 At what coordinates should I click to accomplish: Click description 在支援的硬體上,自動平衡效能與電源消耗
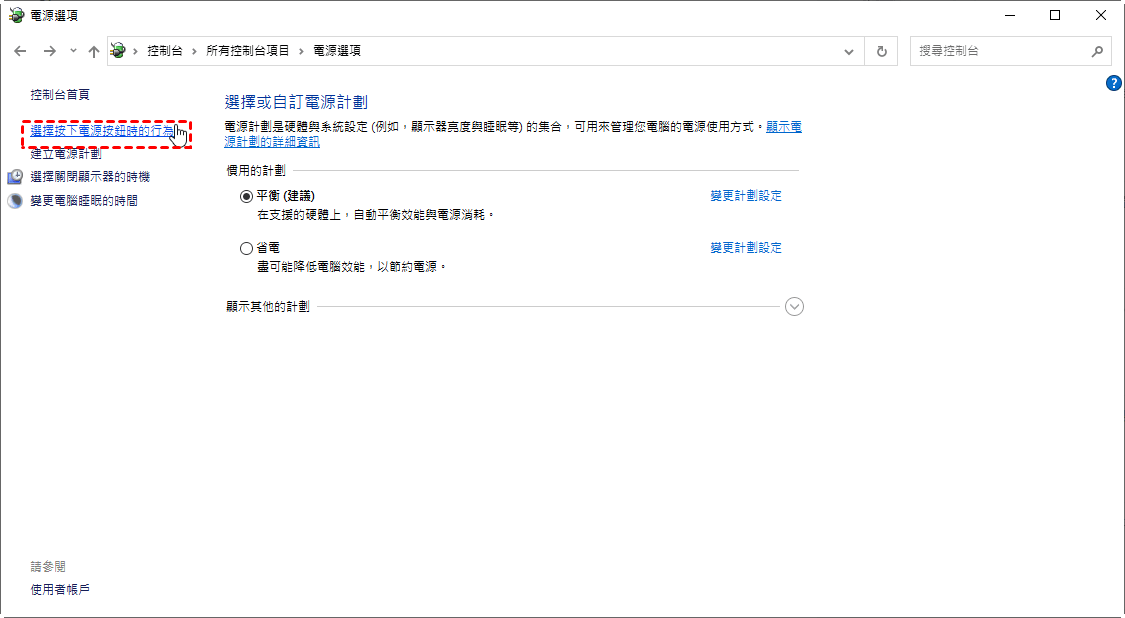click(377, 215)
